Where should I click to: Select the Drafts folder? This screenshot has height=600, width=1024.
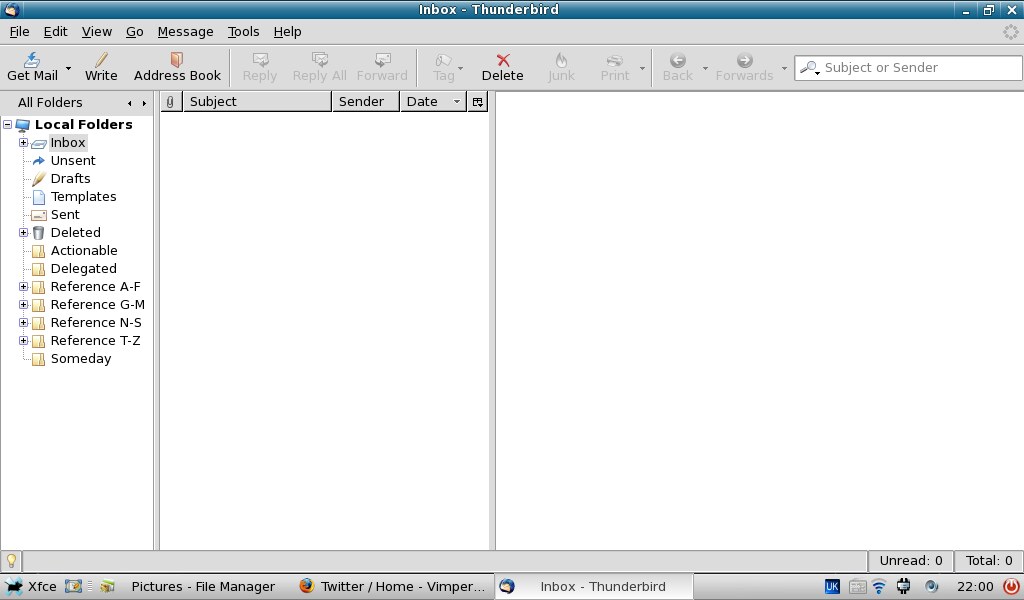coord(71,178)
